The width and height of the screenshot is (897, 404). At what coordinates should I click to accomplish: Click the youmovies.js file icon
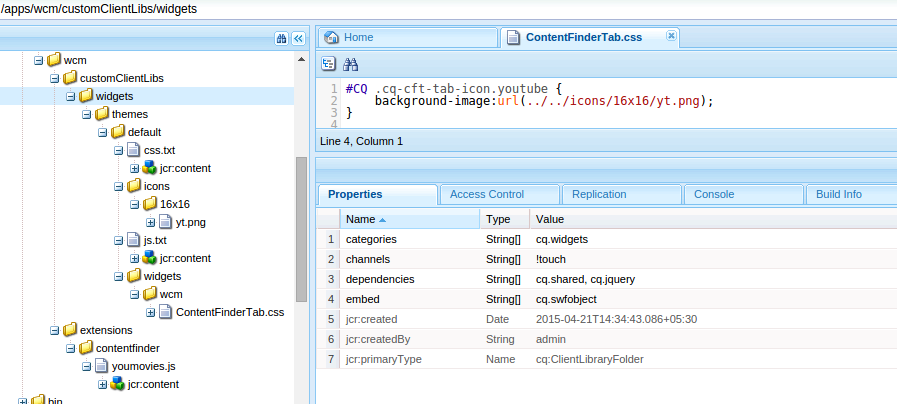pos(101,366)
